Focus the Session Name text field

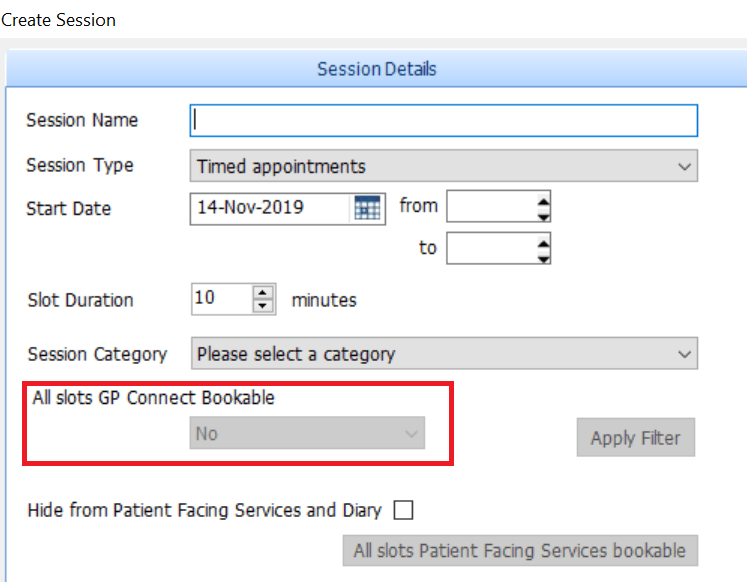click(x=443, y=121)
